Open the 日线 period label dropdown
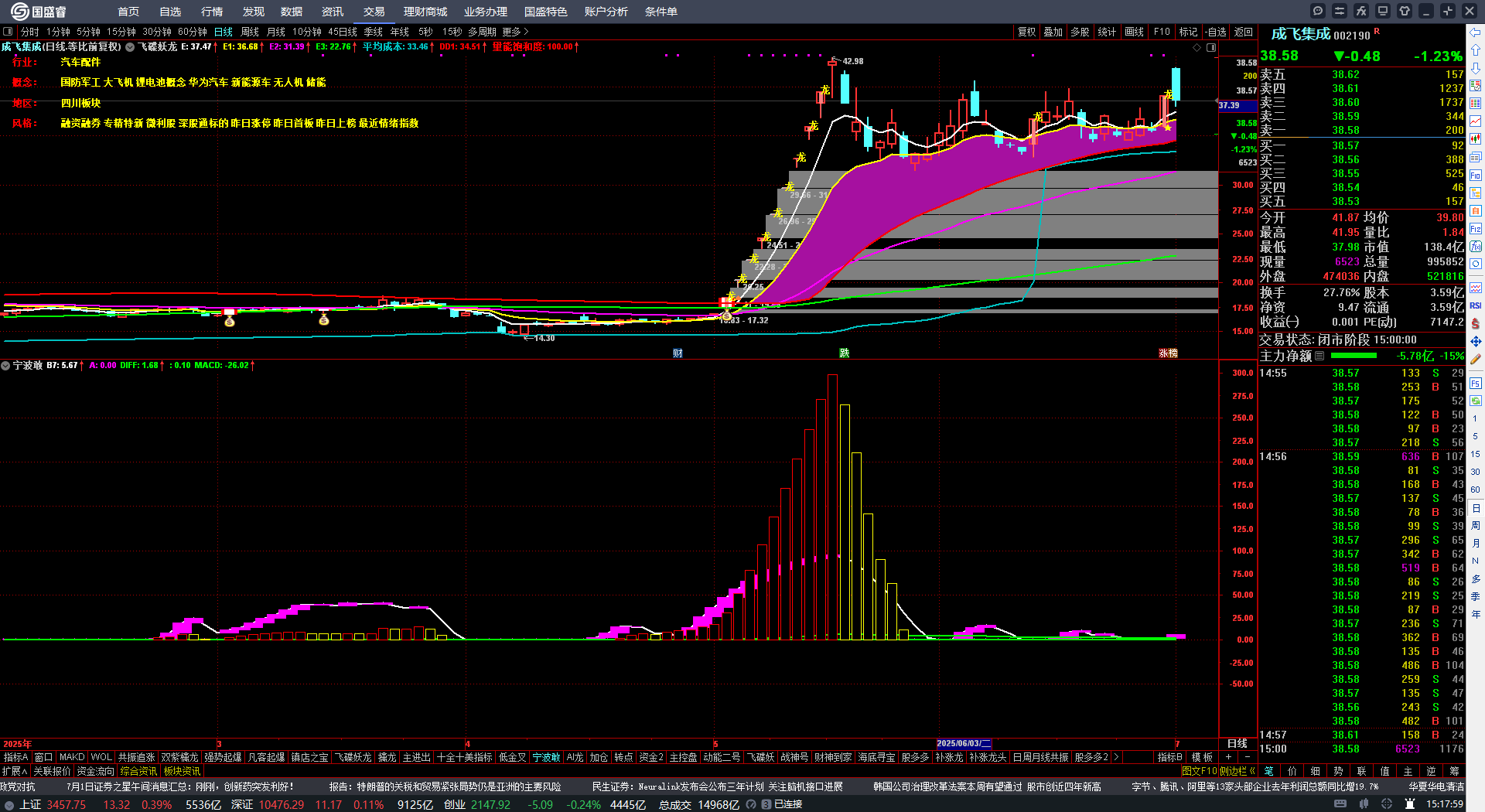The height and width of the screenshot is (812, 1485). 1237,743
